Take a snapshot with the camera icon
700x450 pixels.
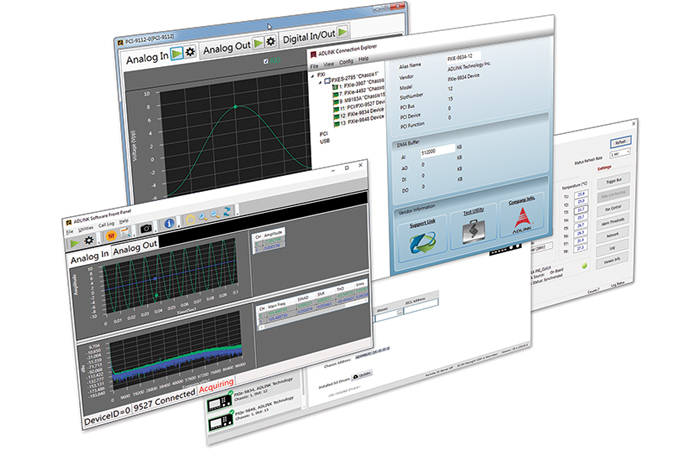tap(146, 228)
